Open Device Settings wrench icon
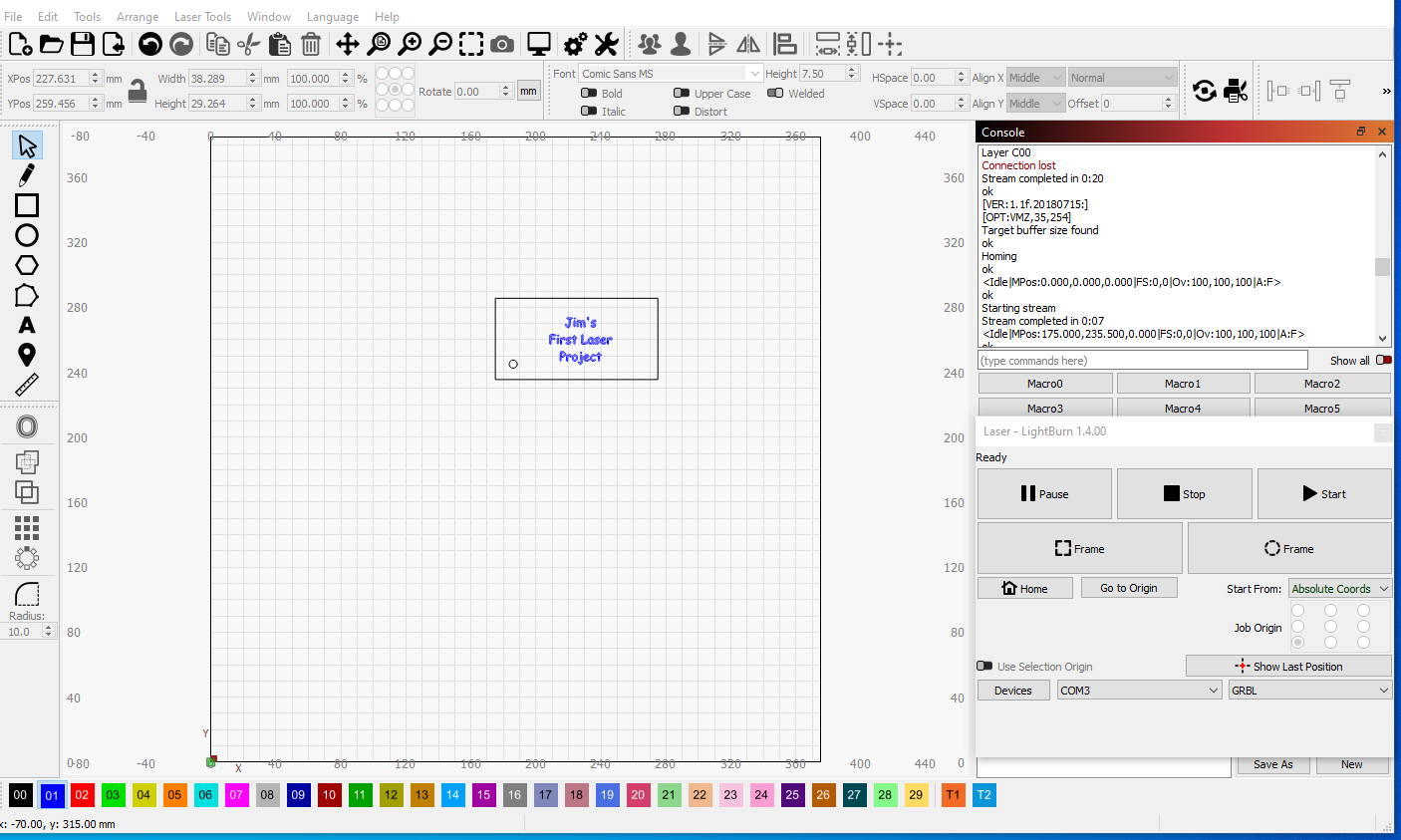 (x=607, y=44)
